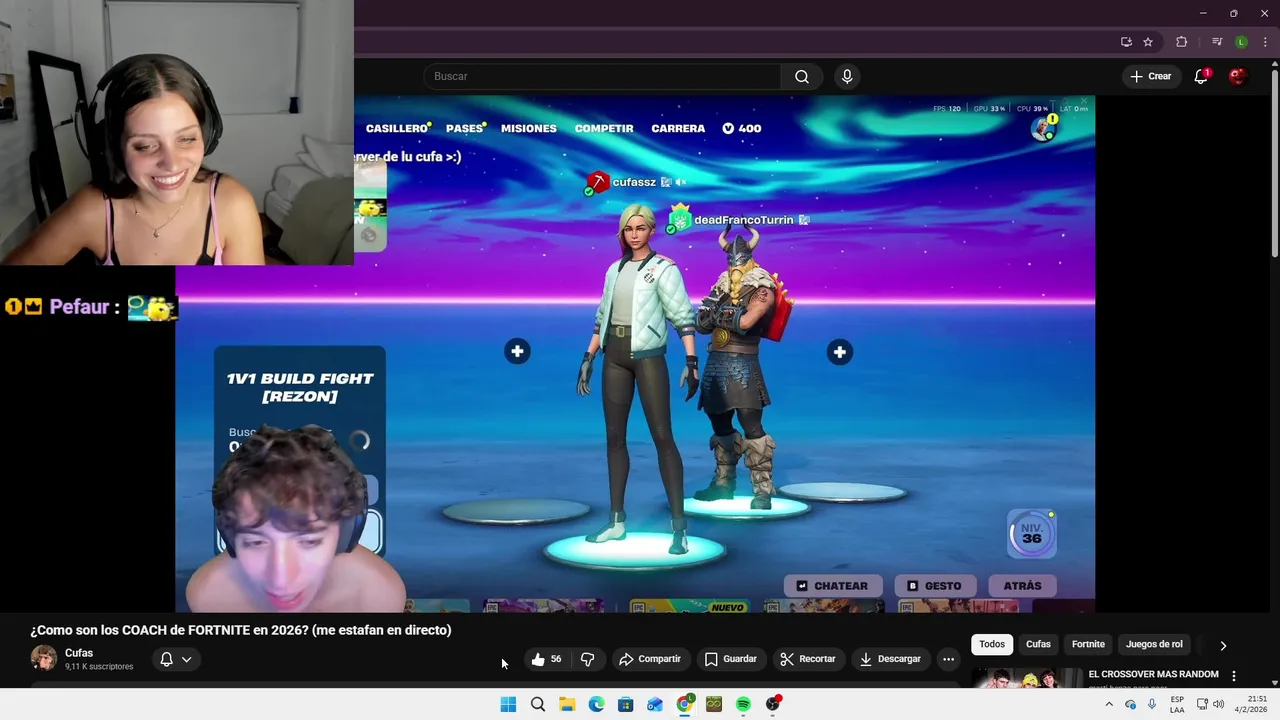Click right plus invite-player slot
1280x720 pixels.
(x=839, y=351)
